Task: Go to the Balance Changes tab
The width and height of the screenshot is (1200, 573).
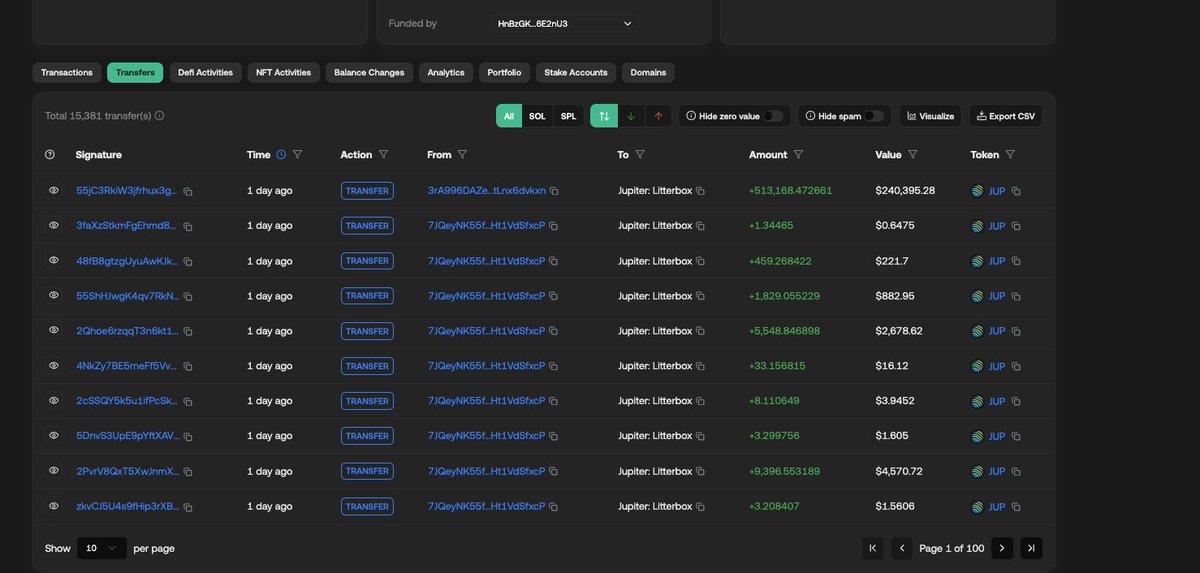Action: pos(369,72)
